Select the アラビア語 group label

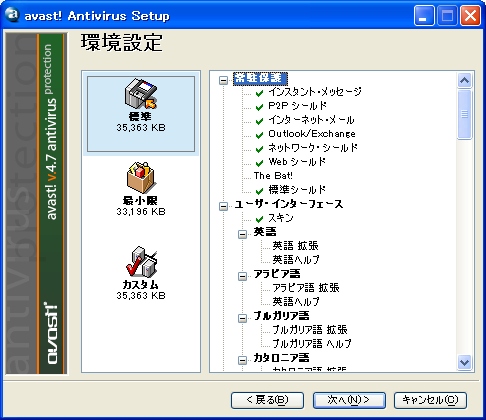[277, 274]
